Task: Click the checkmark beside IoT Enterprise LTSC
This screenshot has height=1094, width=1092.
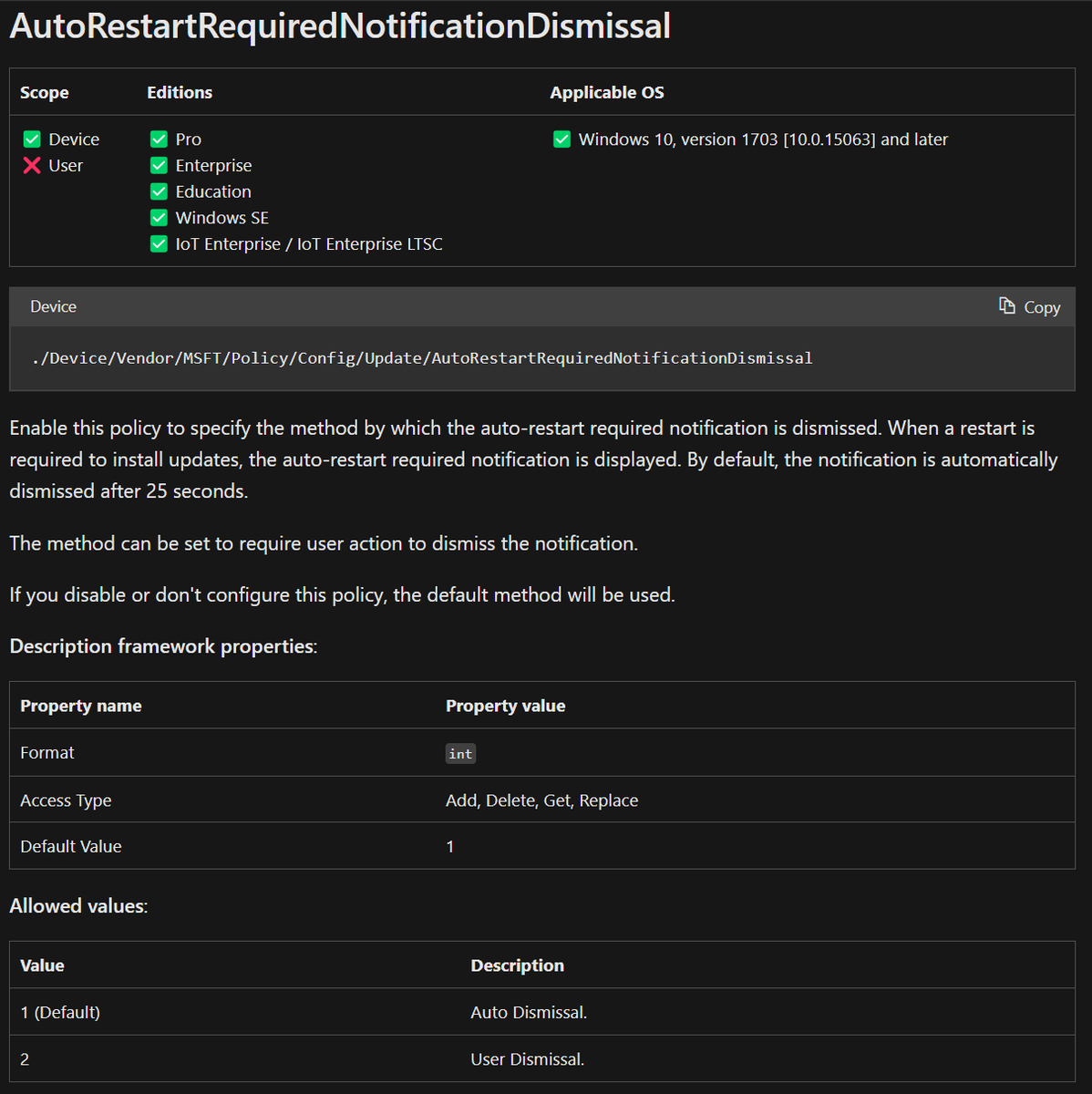Action: (x=159, y=244)
